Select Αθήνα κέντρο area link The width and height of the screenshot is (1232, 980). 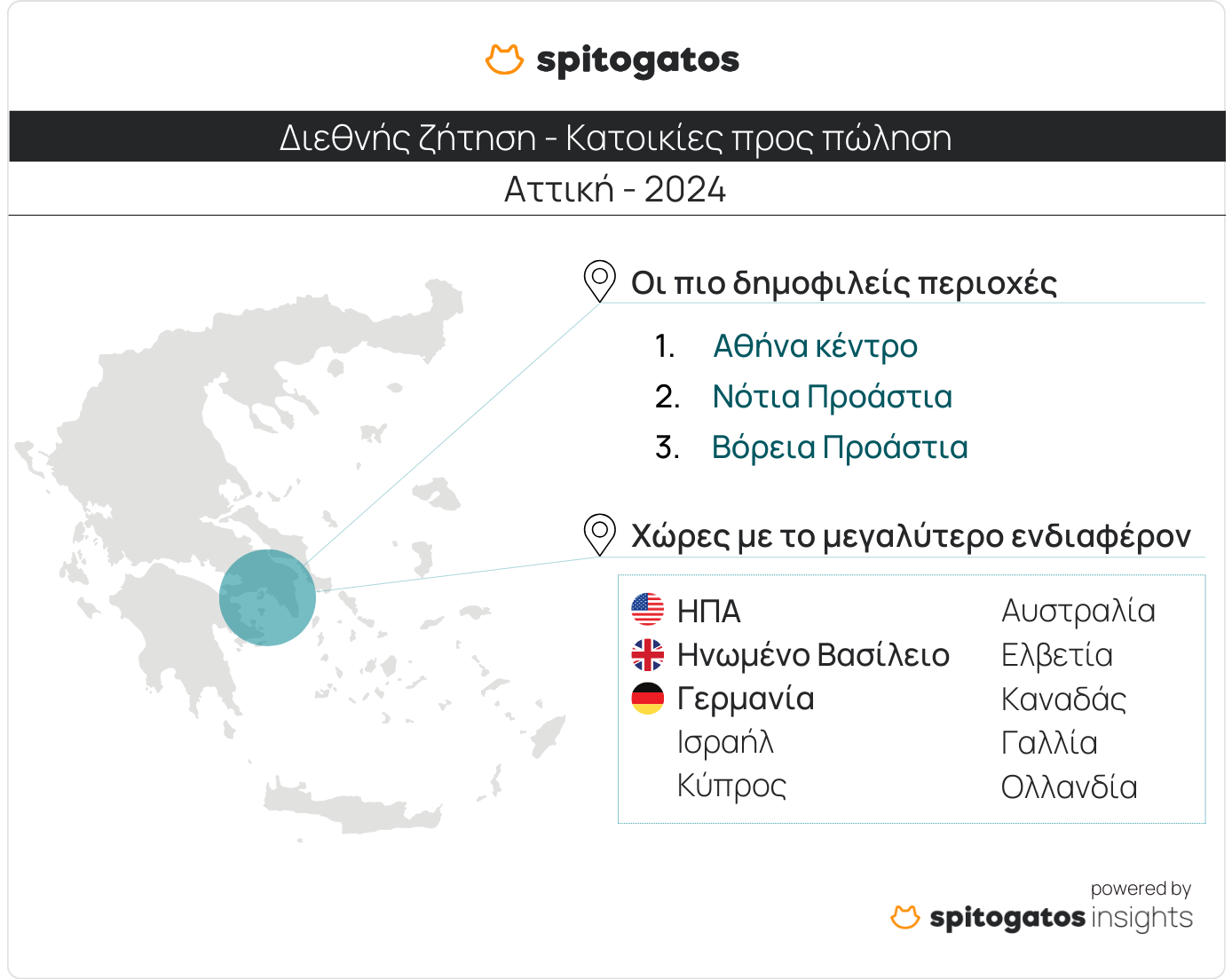coord(815,346)
